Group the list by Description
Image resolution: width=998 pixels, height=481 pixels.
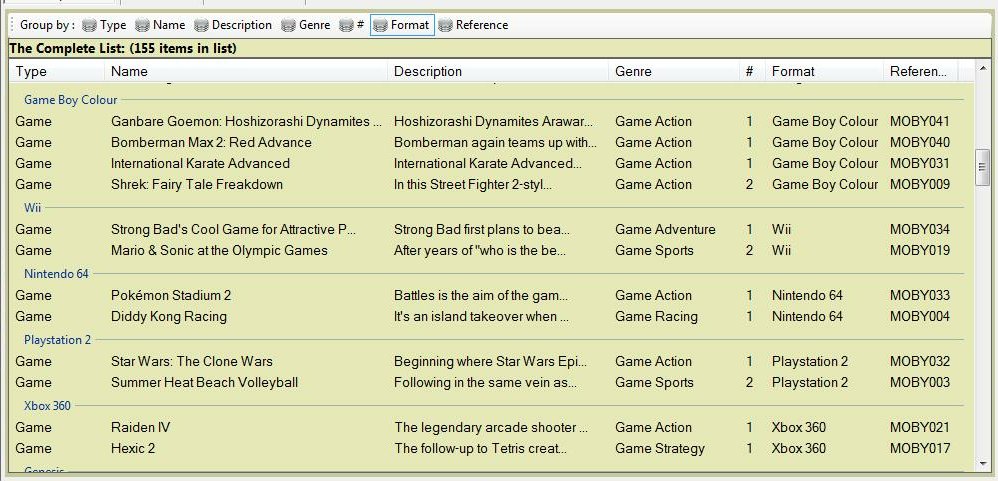pyautogui.click(x=232, y=25)
